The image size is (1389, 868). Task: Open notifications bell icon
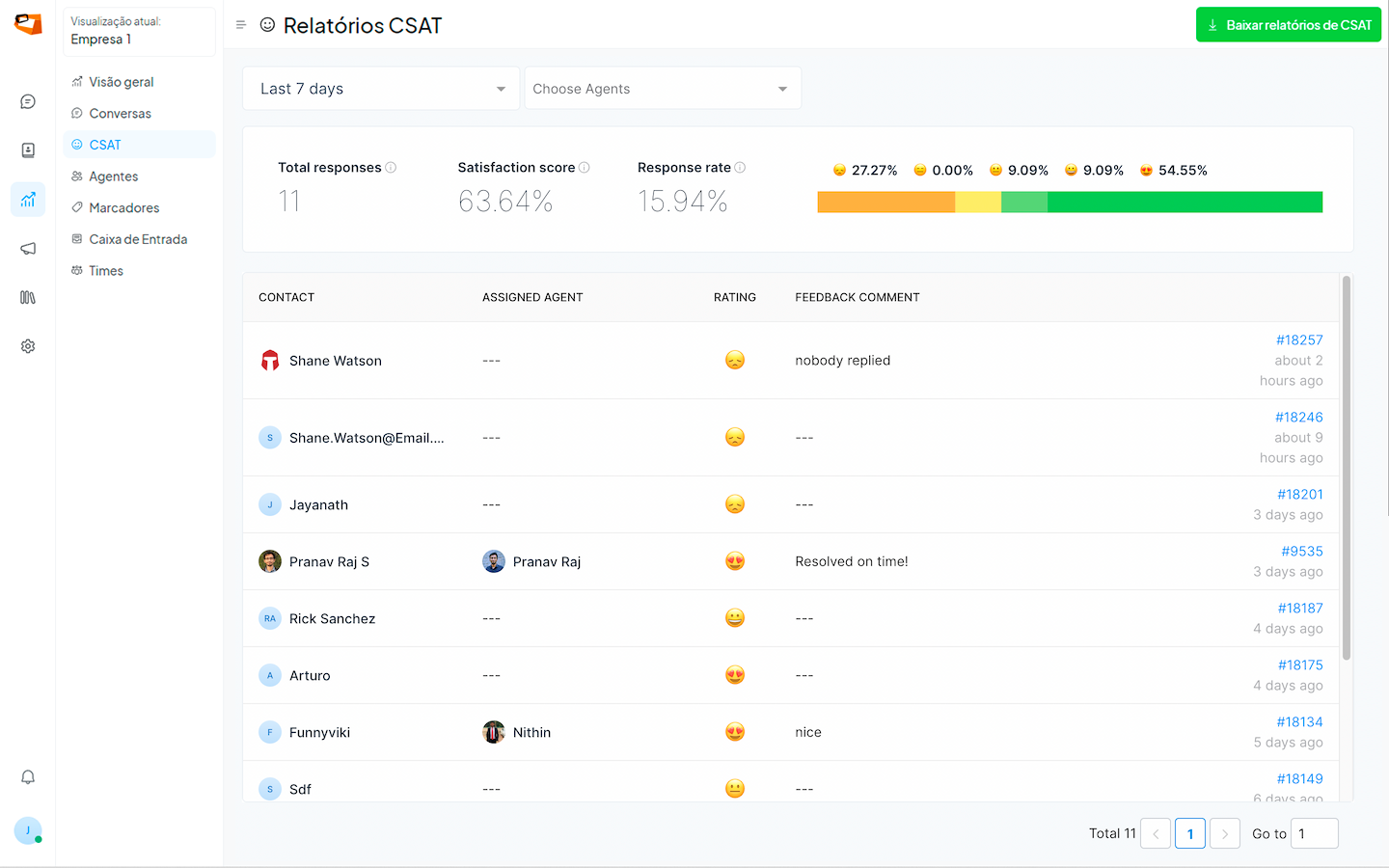pyautogui.click(x=28, y=777)
